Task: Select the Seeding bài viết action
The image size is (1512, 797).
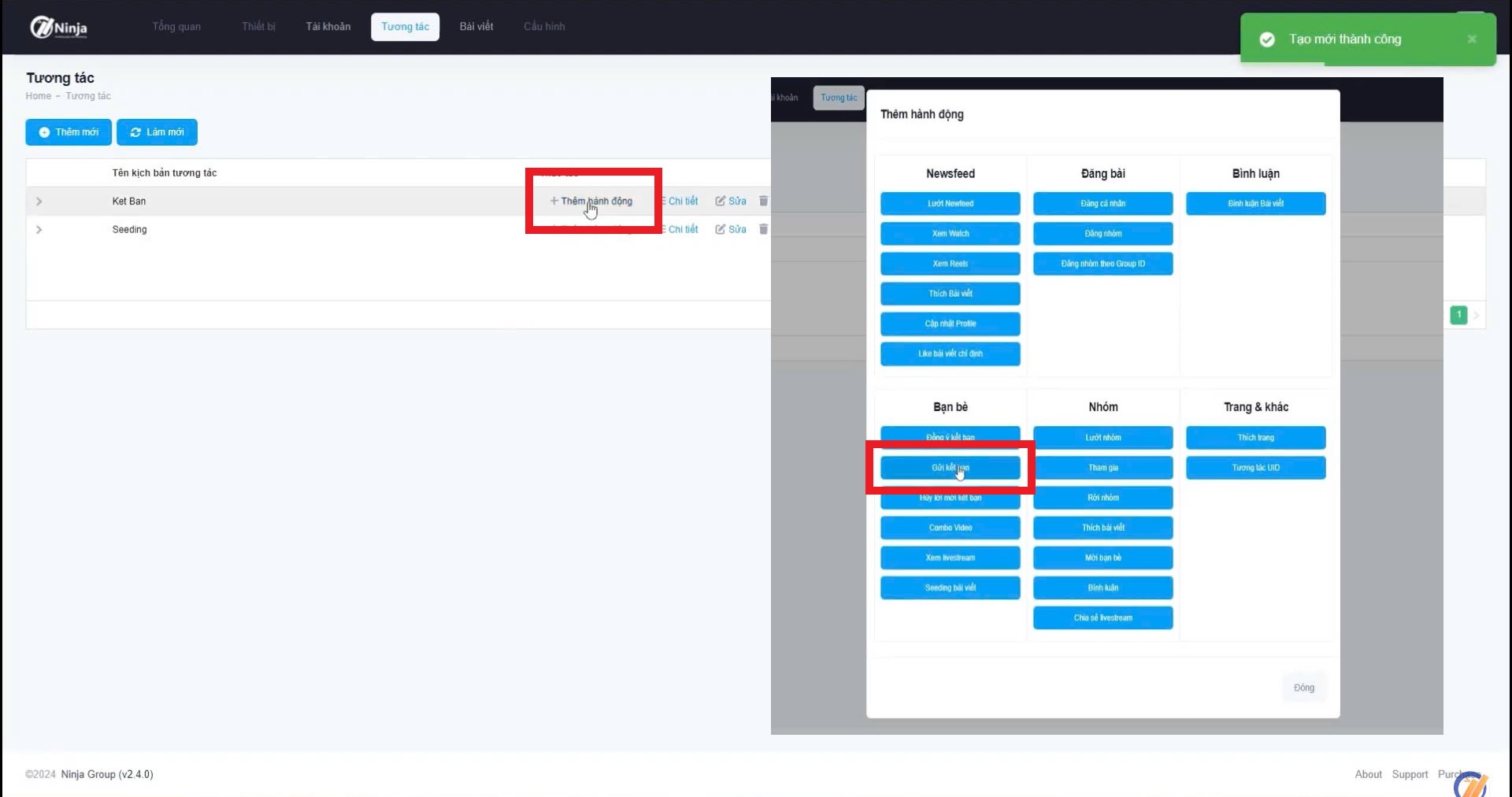Action: pyautogui.click(x=950, y=588)
